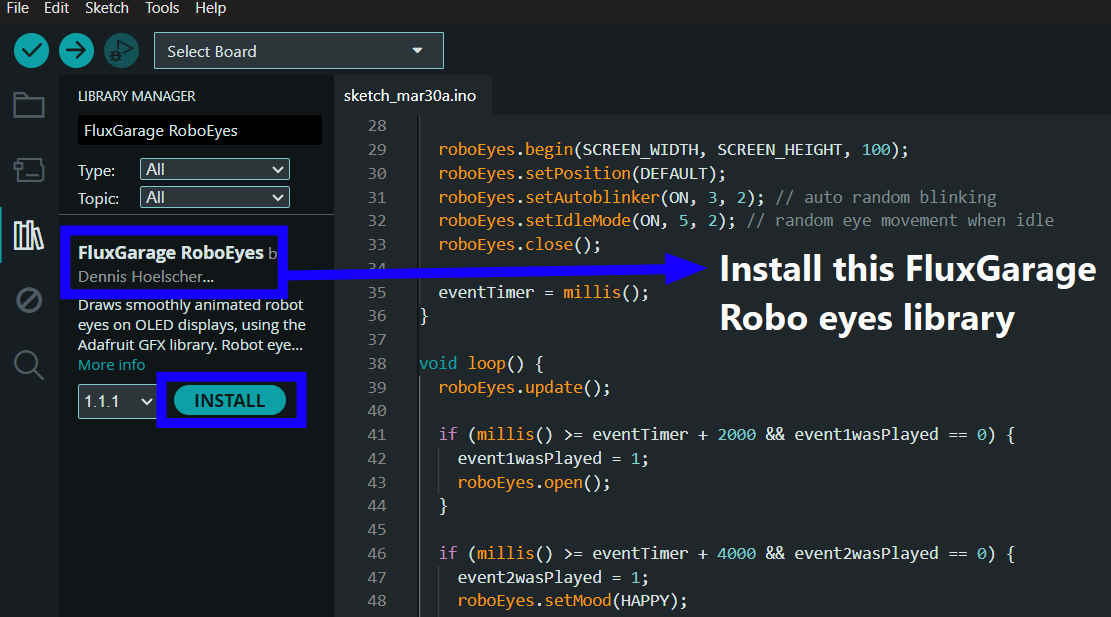Click the void loop() declaration

pyautogui.click(x=481, y=363)
